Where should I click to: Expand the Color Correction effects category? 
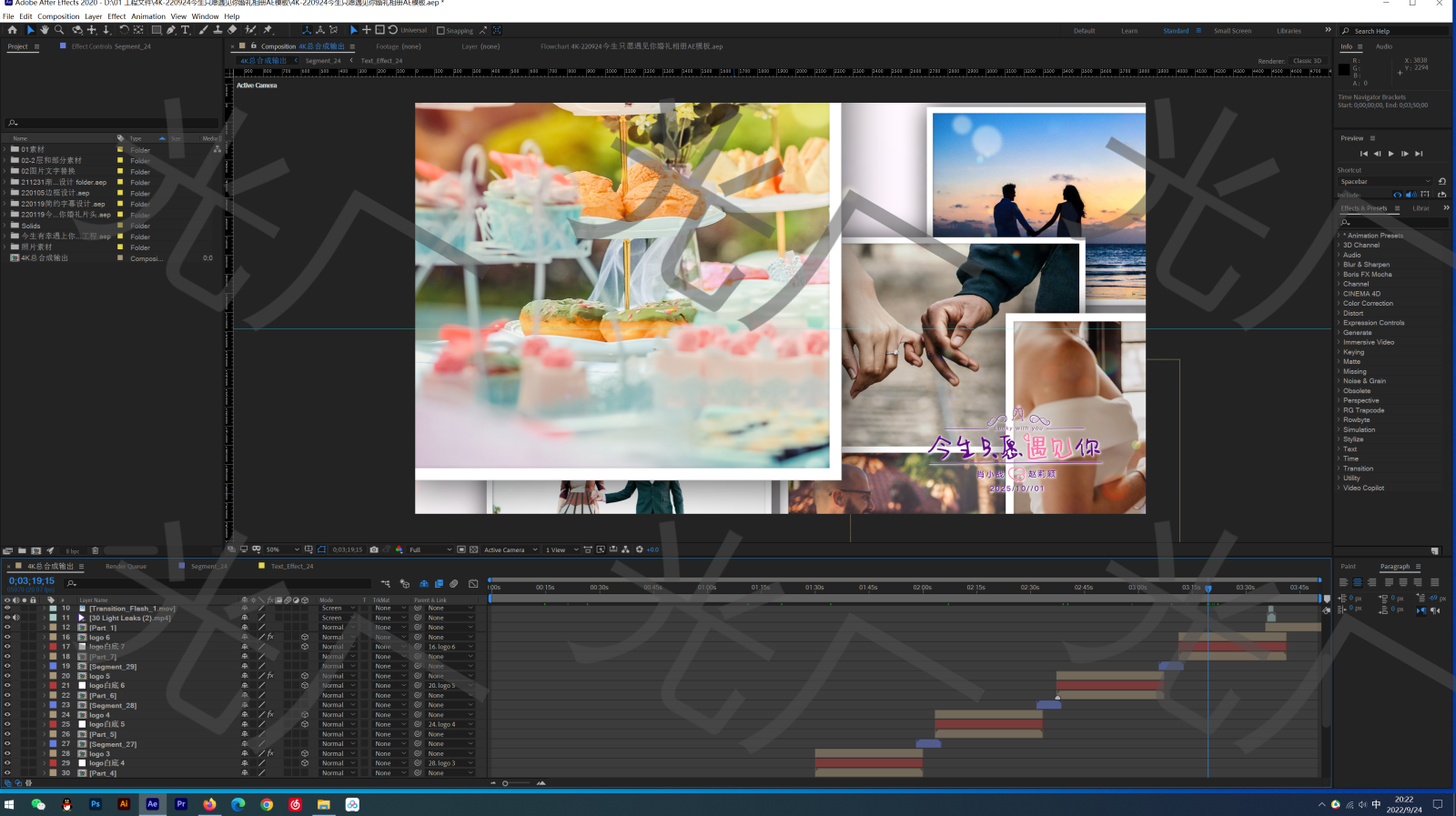(1368, 304)
